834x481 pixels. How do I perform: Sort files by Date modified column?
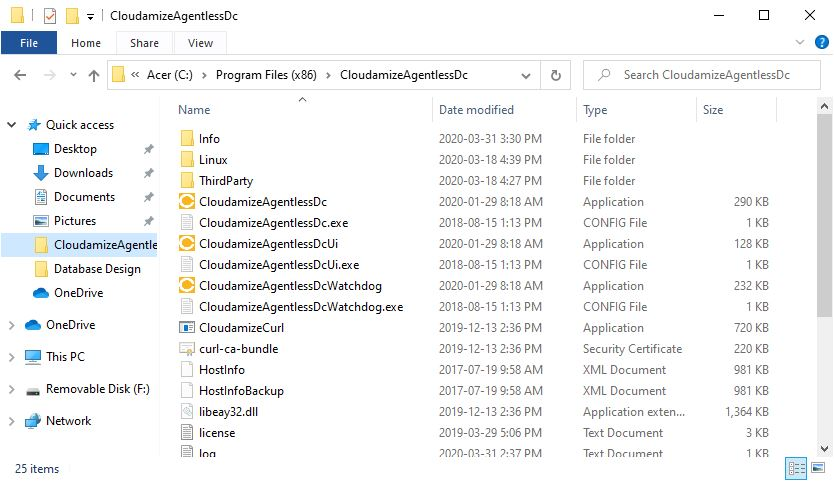[x=476, y=110]
